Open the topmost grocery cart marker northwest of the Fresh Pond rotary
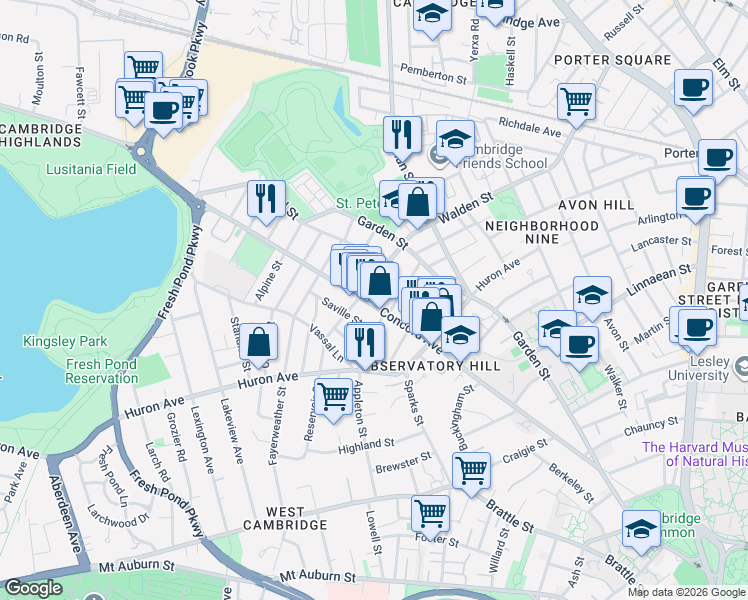Image resolution: width=748 pixels, height=600 pixels. click(x=144, y=69)
